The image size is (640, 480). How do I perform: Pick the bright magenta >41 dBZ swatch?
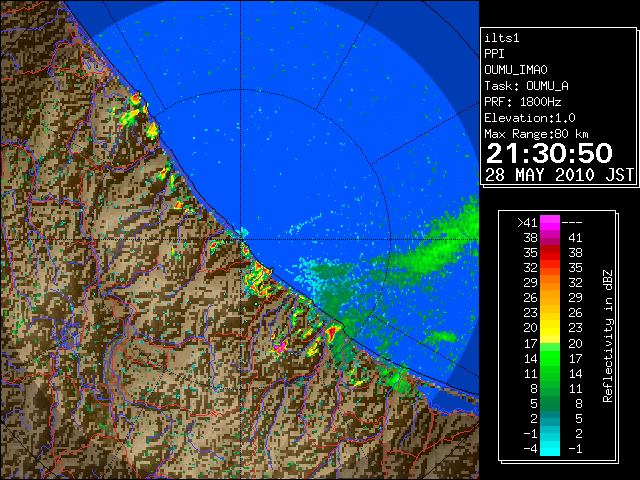pyautogui.click(x=550, y=223)
